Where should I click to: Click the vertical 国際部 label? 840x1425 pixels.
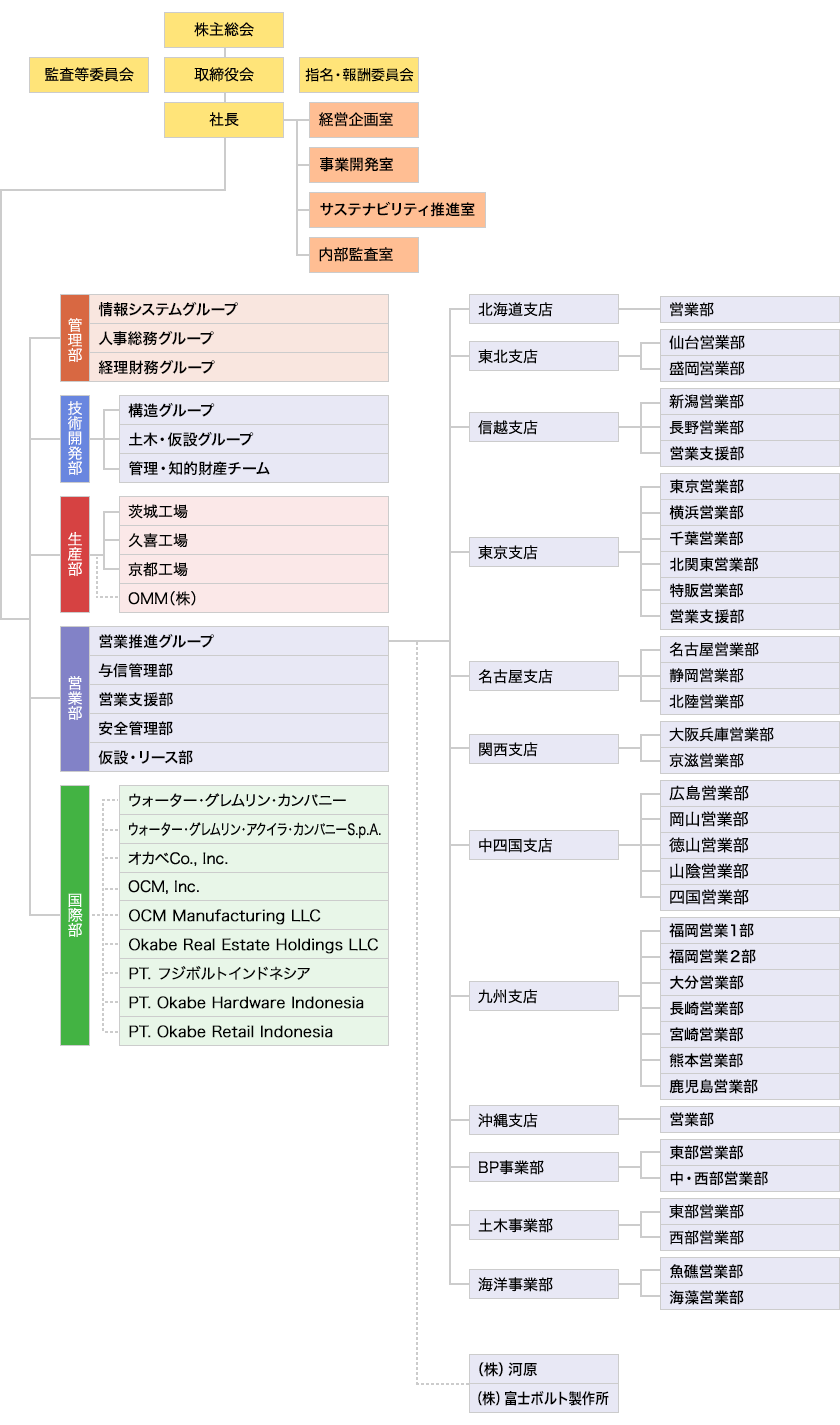coord(75,915)
